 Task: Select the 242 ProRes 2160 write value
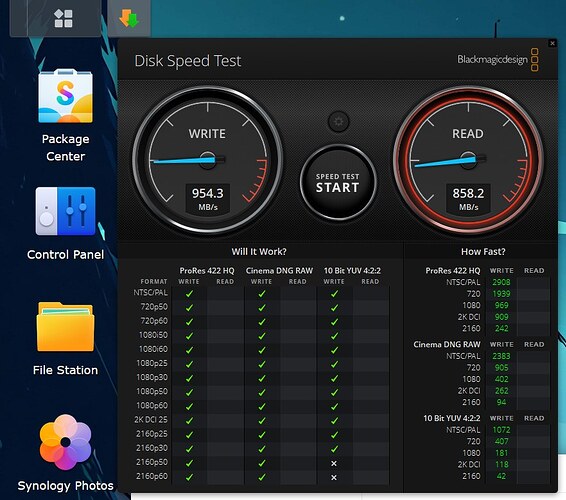click(502, 328)
